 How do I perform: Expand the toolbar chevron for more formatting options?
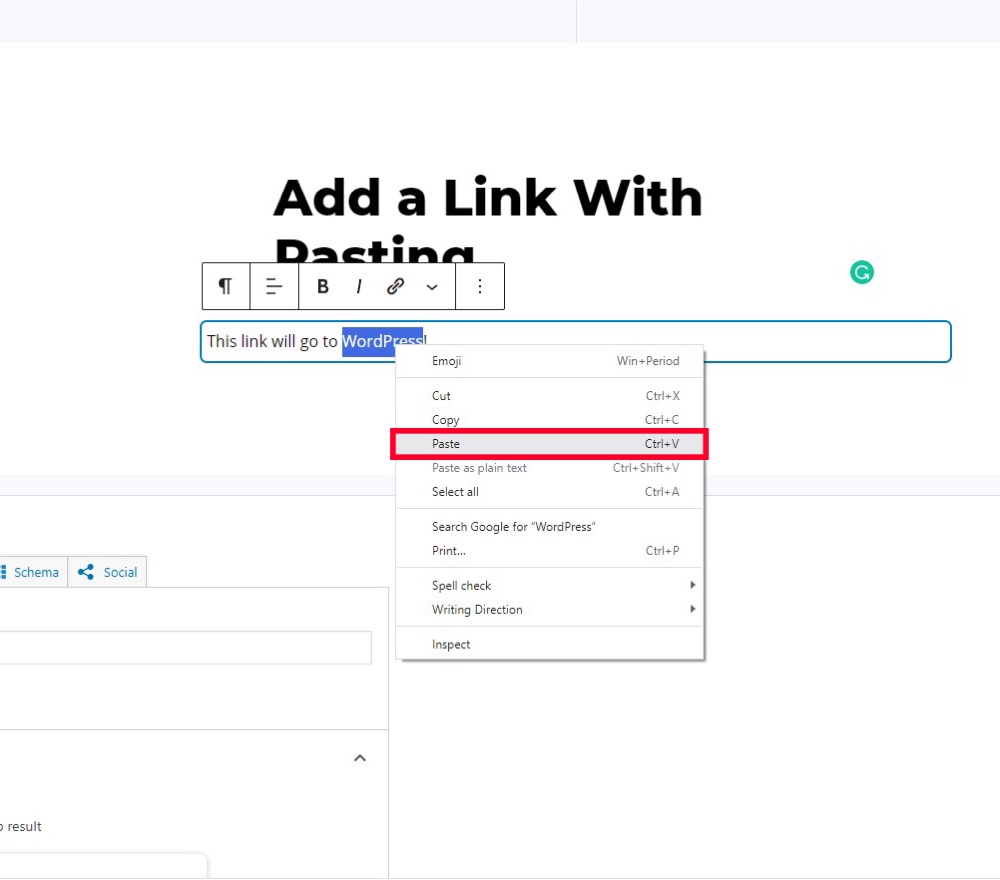432,286
